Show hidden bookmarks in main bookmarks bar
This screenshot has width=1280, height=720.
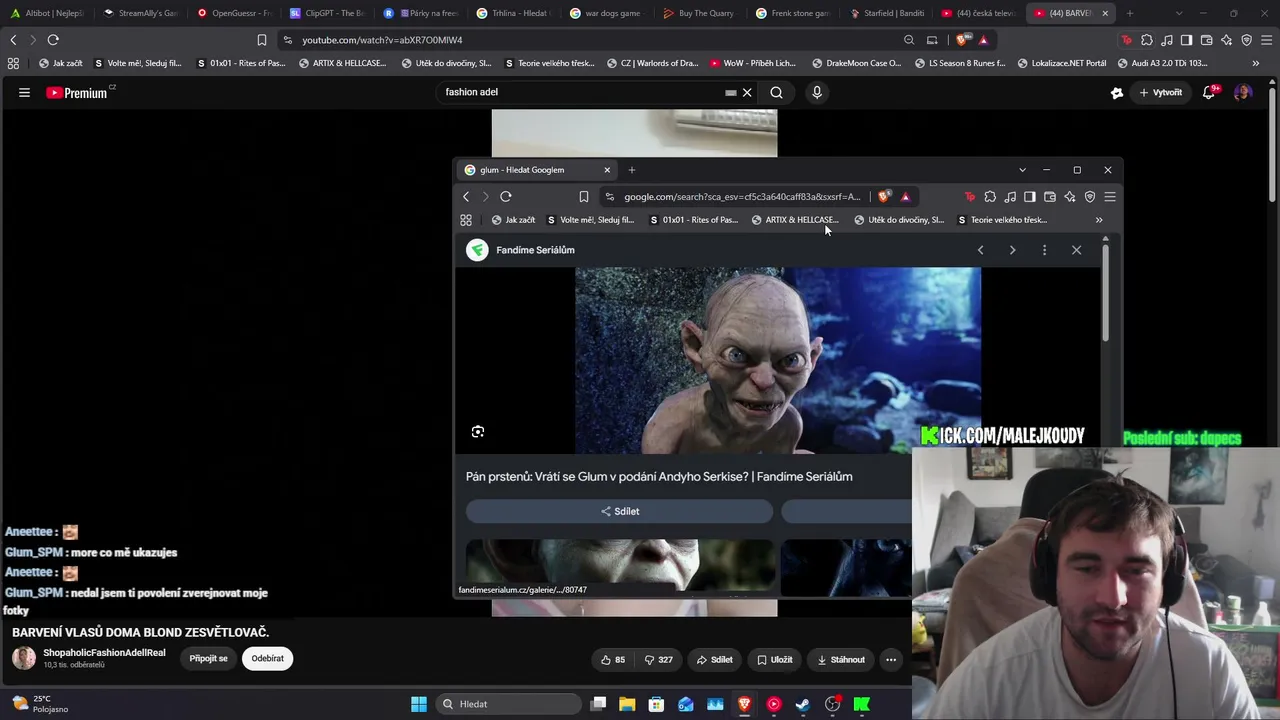[1256, 63]
